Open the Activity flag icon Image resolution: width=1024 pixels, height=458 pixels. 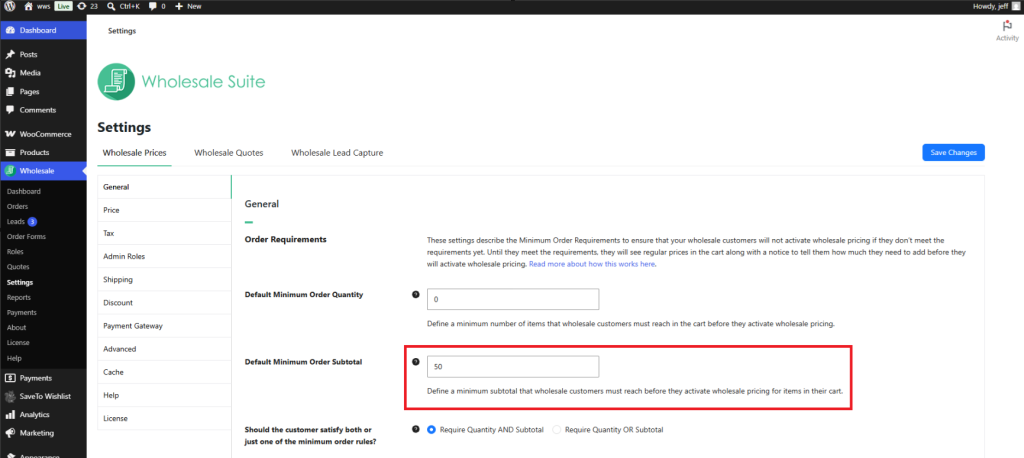click(1006, 26)
